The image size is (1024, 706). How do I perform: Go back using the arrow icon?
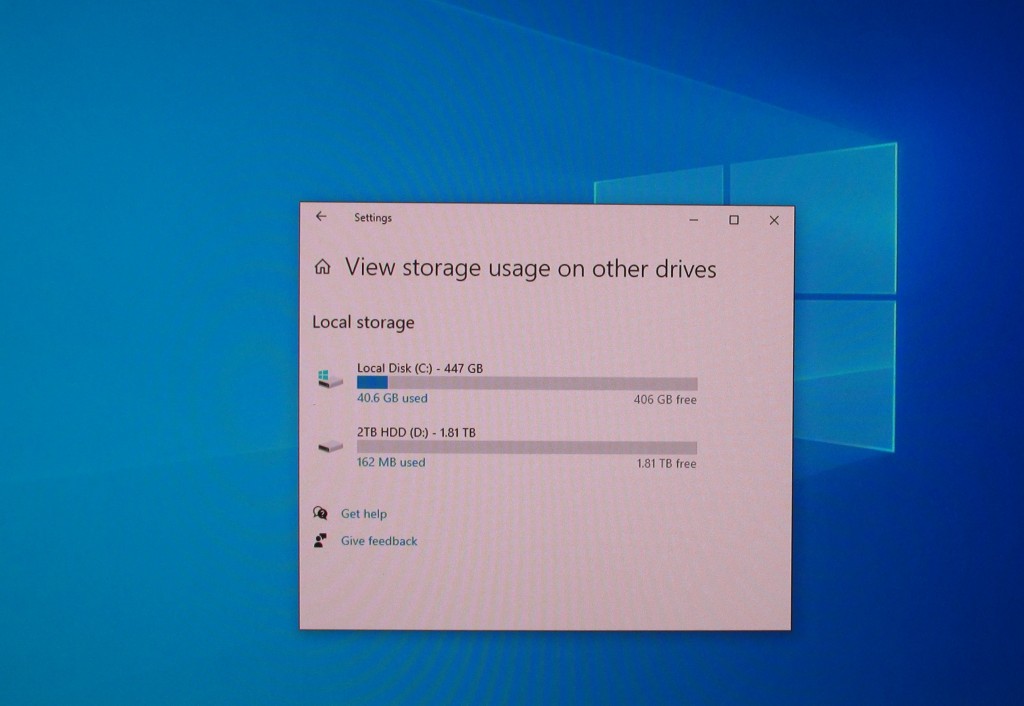pos(321,216)
